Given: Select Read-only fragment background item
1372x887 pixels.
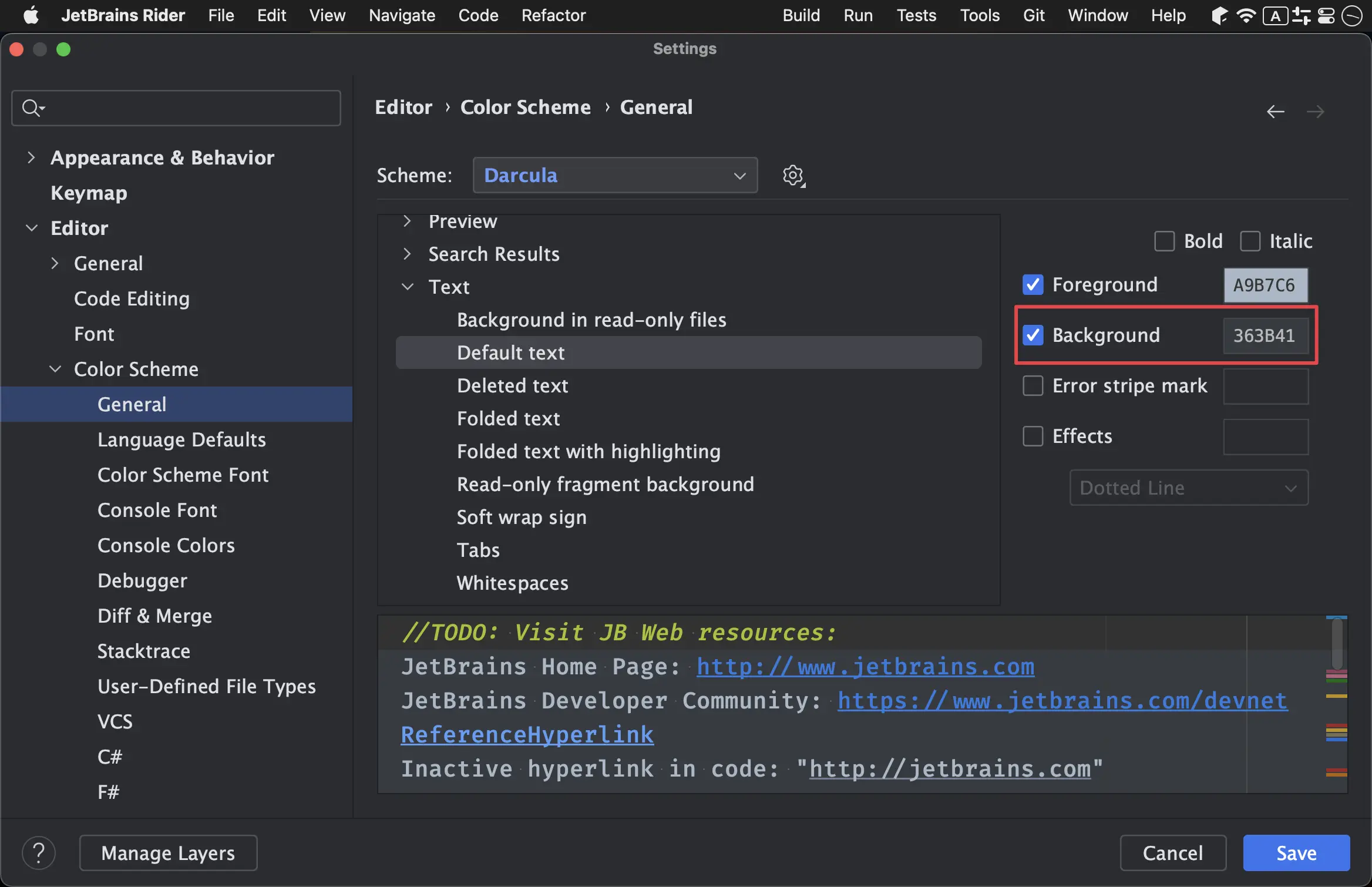Looking at the screenshot, I should (605, 484).
